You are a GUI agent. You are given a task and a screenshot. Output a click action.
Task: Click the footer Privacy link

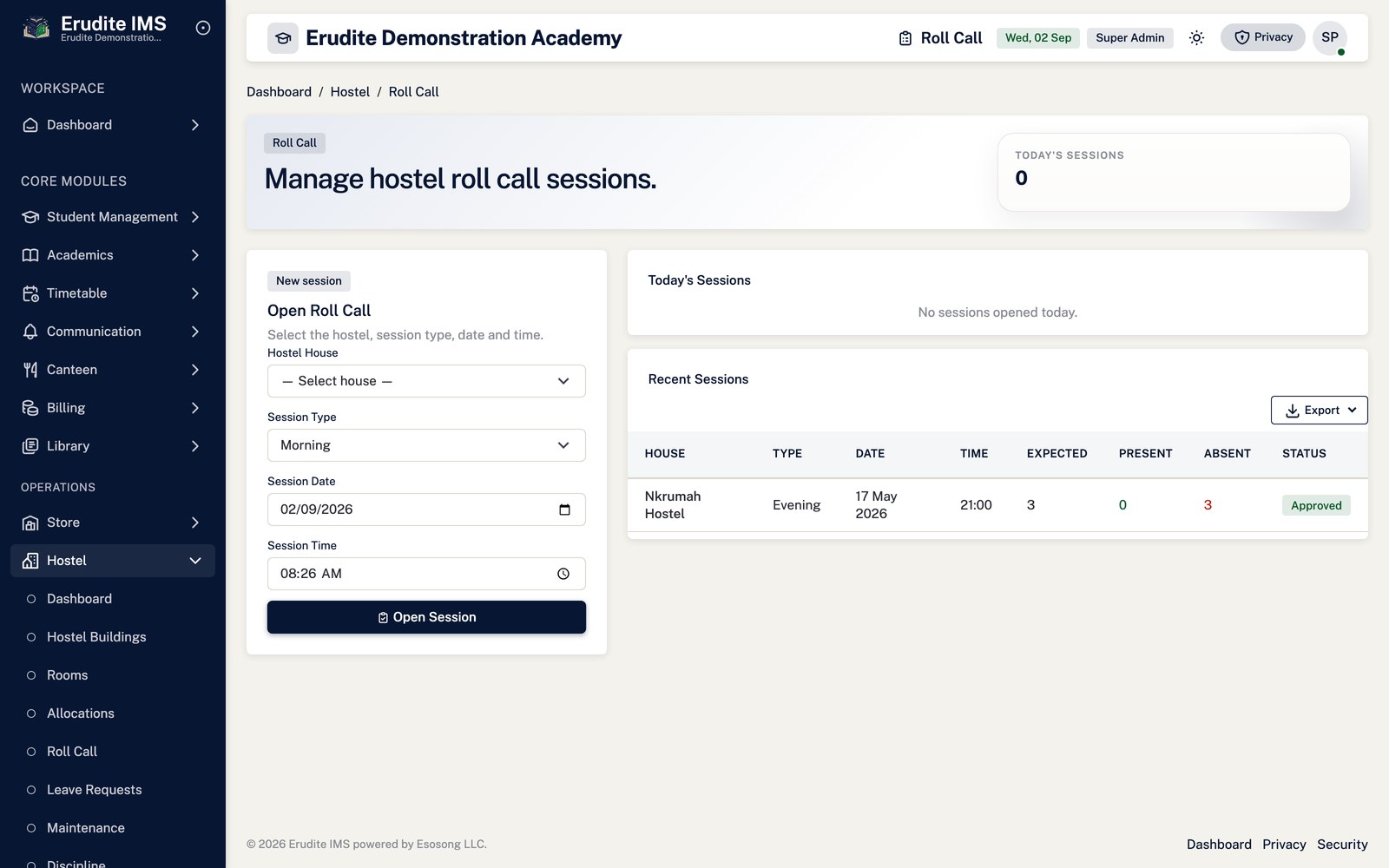click(x=1284, y=845)
